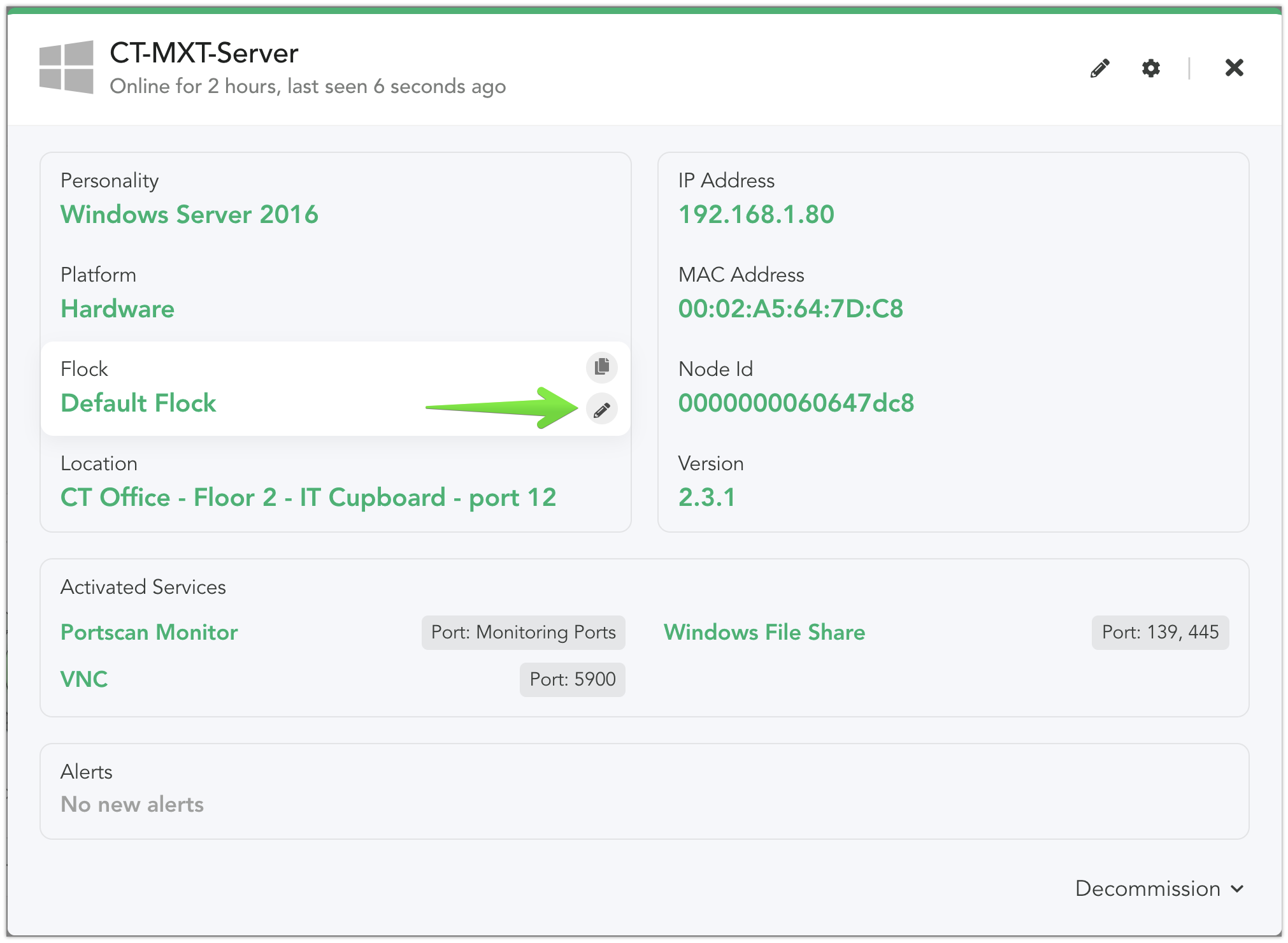This screenshot has height=943, width=1288.
Task: Click the Node Id value
Action: (x=796, y=403)
